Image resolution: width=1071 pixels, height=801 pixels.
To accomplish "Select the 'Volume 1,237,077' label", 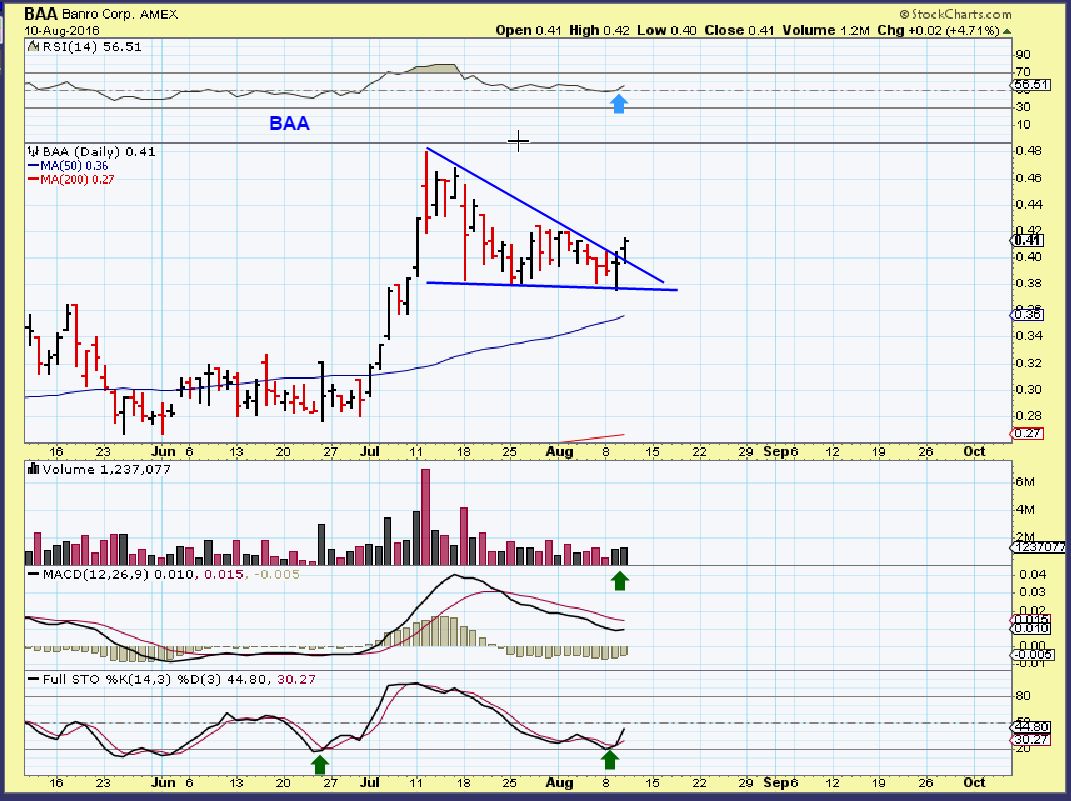I will (x=107, y=469).
